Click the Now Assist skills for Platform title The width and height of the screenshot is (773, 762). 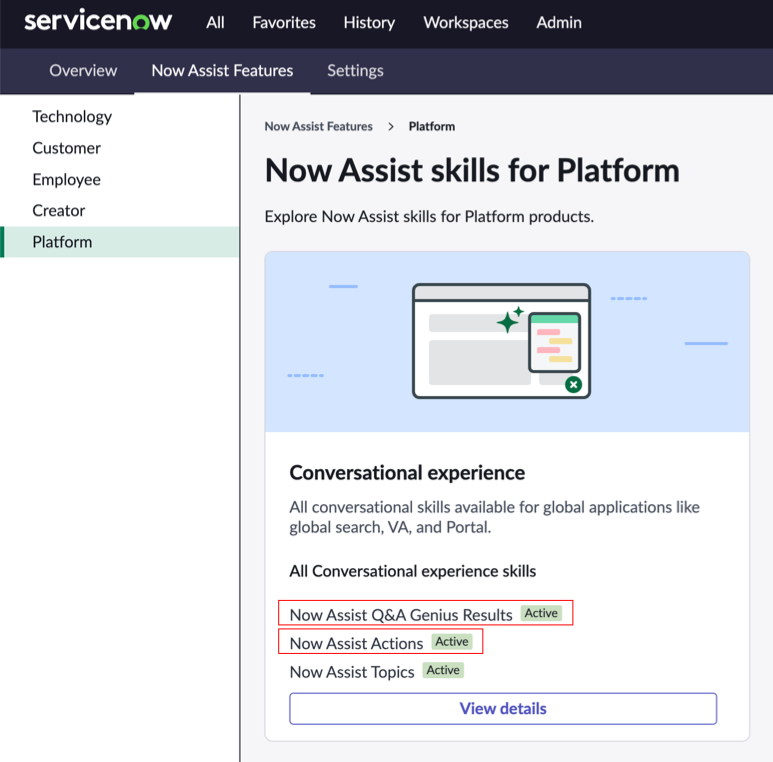pos(472,171)
